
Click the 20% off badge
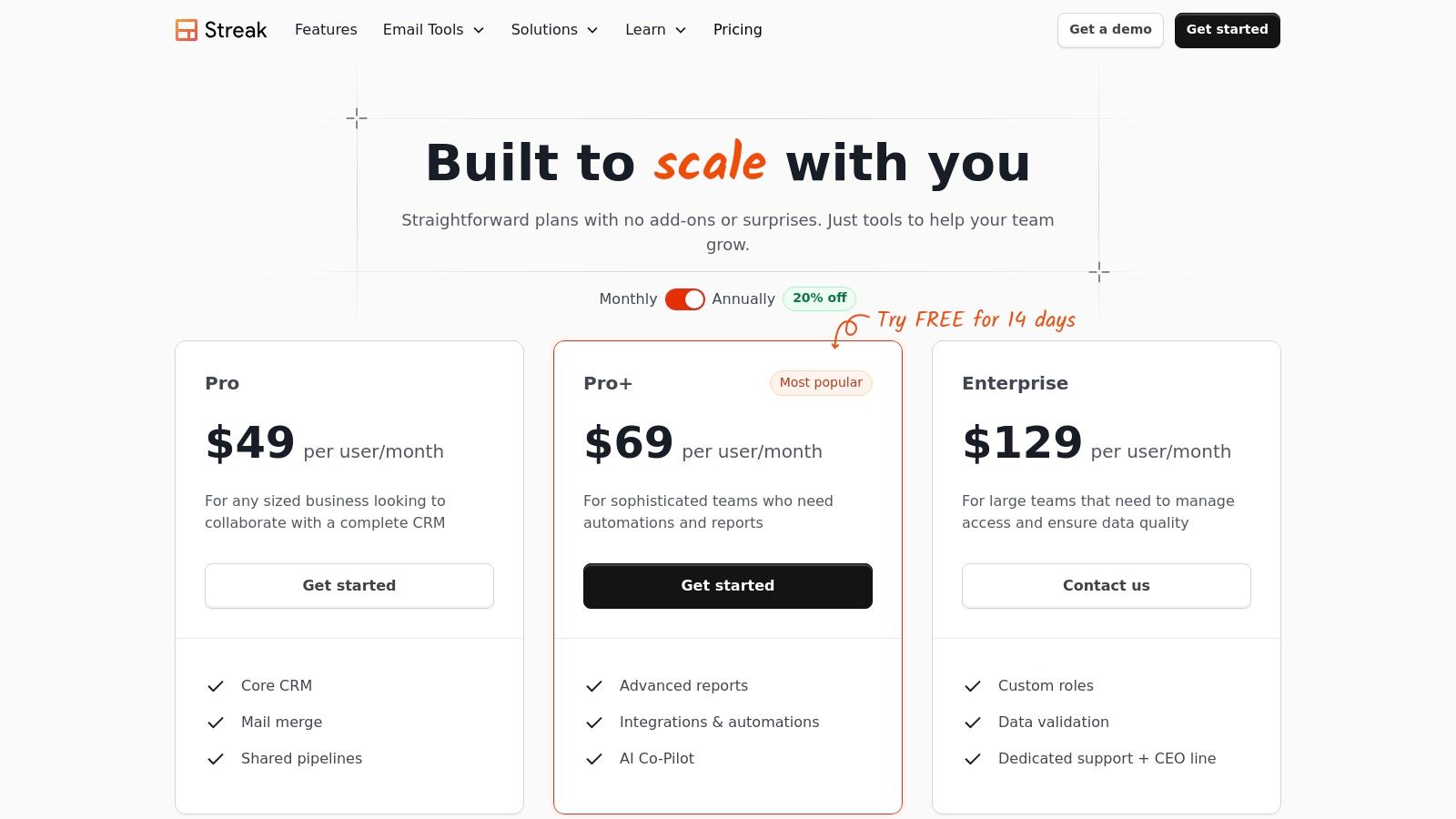[819, 298]
